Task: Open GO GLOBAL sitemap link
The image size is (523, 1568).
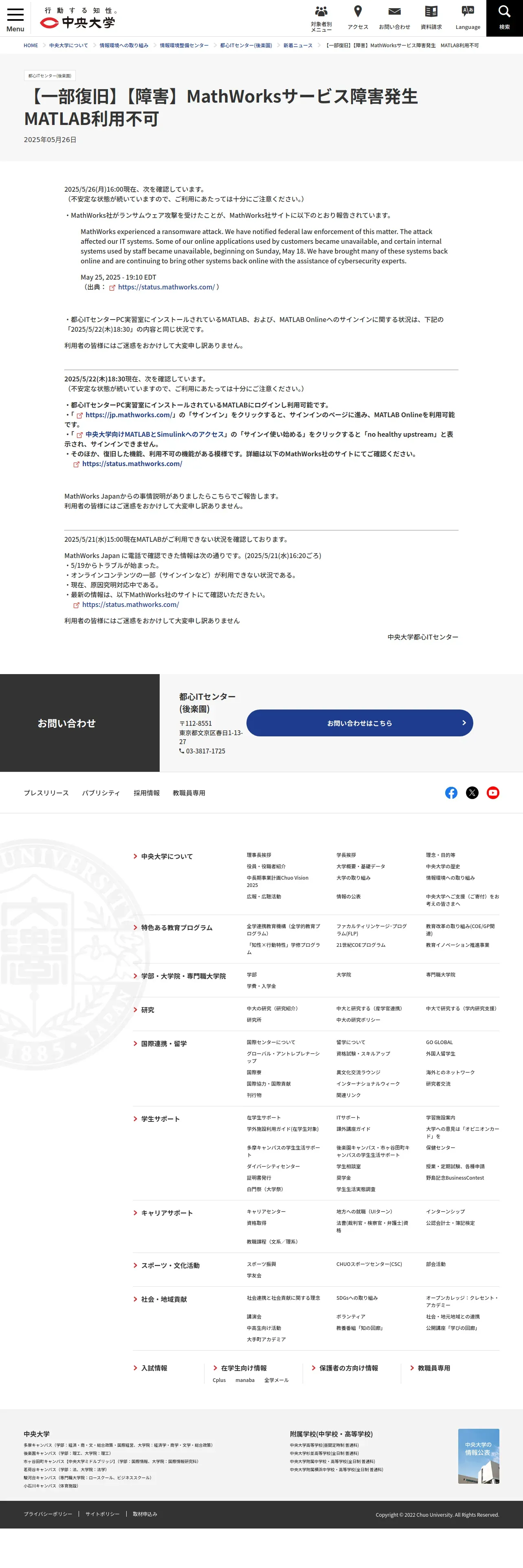Action: pyautogui.click(x=439, y=1043)
